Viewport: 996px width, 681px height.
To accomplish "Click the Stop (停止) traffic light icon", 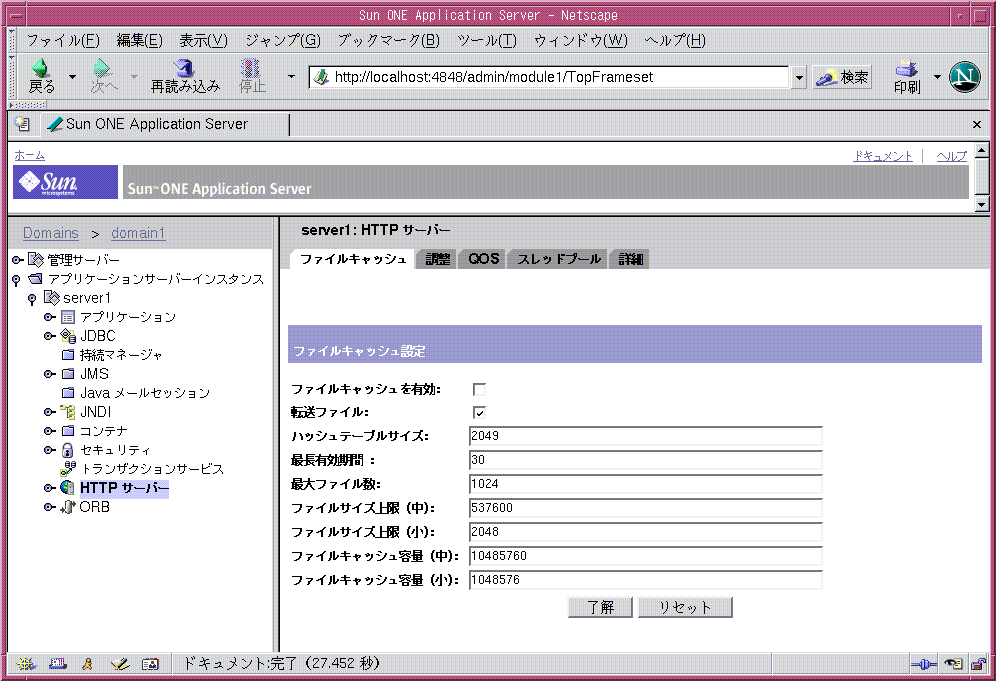I will pos(250,67).
